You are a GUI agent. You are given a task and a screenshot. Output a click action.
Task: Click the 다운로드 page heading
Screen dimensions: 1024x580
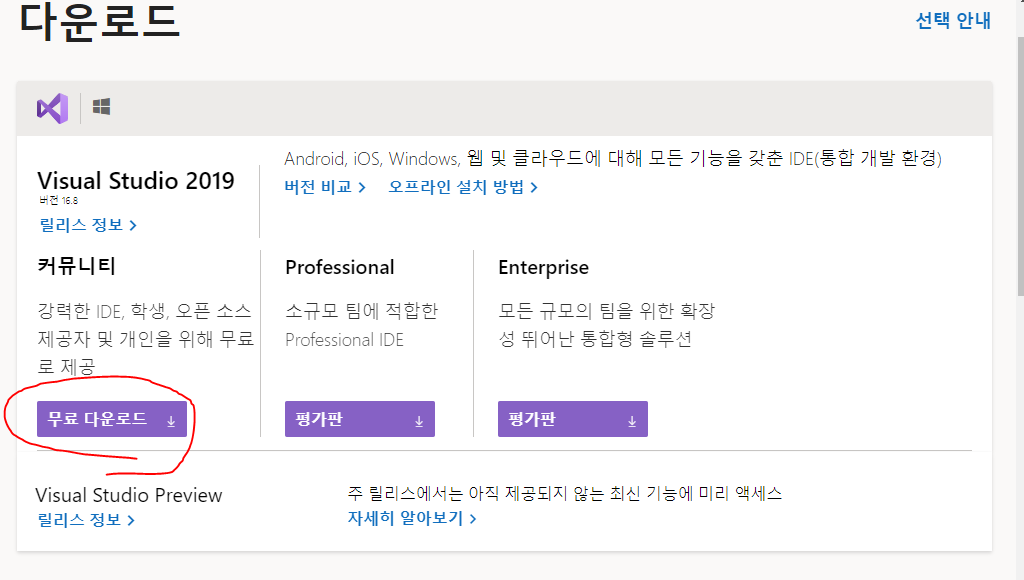point(99,21)
